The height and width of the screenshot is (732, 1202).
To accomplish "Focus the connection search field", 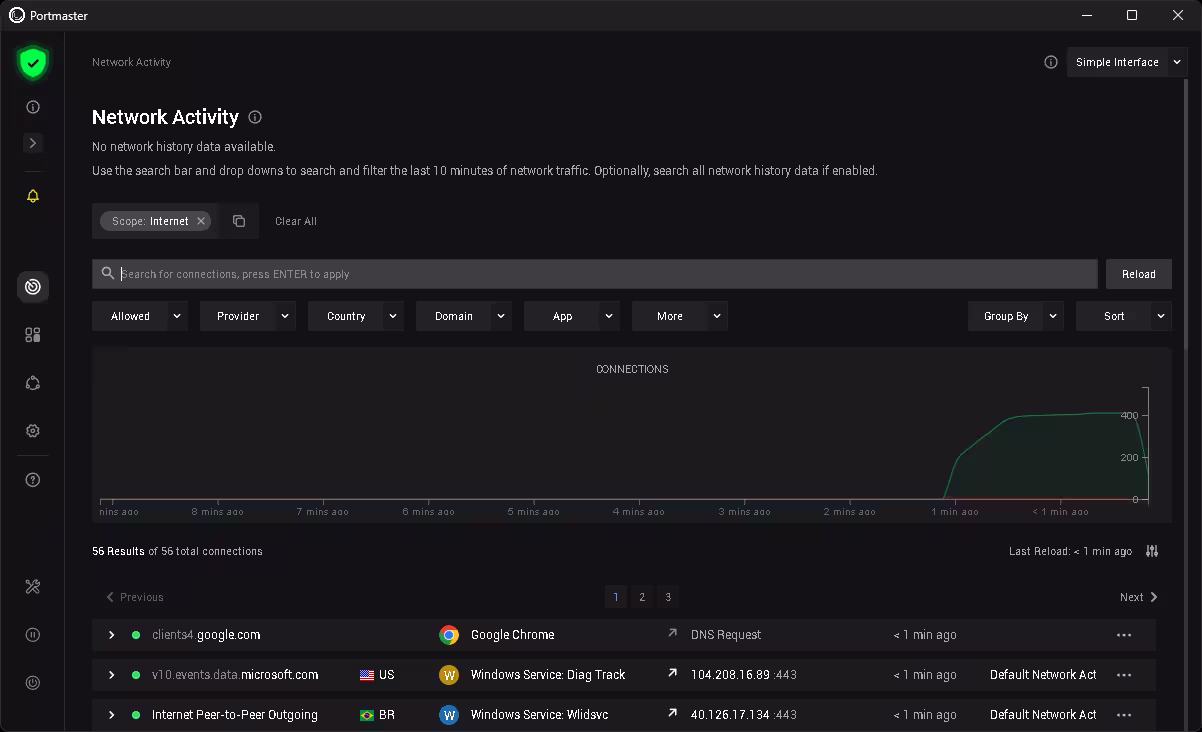I will (x=595, y=274).
